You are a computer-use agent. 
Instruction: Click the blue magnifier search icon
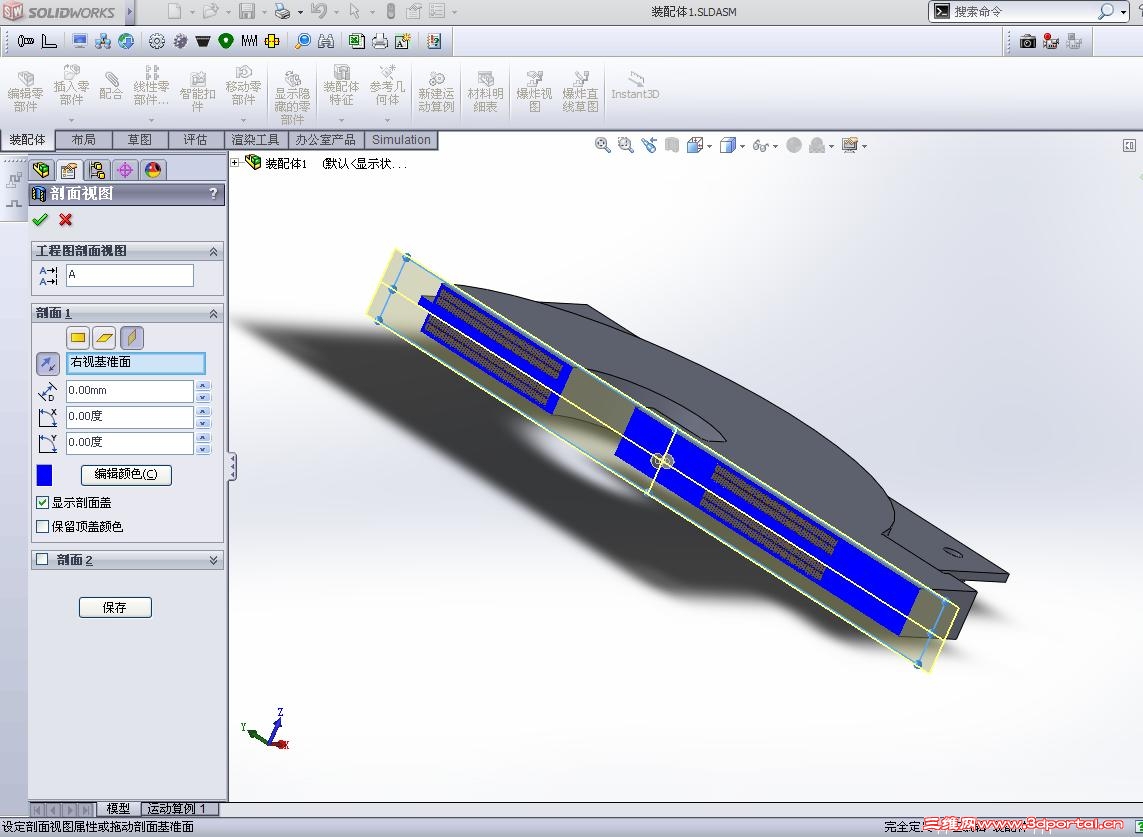point(303,42)
